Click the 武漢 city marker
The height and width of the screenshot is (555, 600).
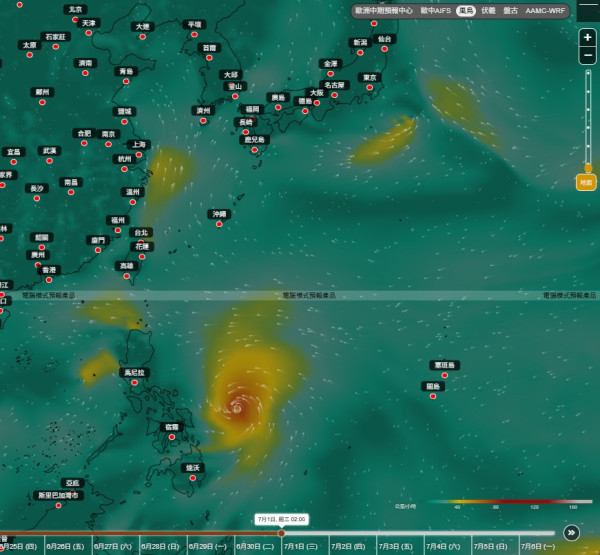[49, 161]
